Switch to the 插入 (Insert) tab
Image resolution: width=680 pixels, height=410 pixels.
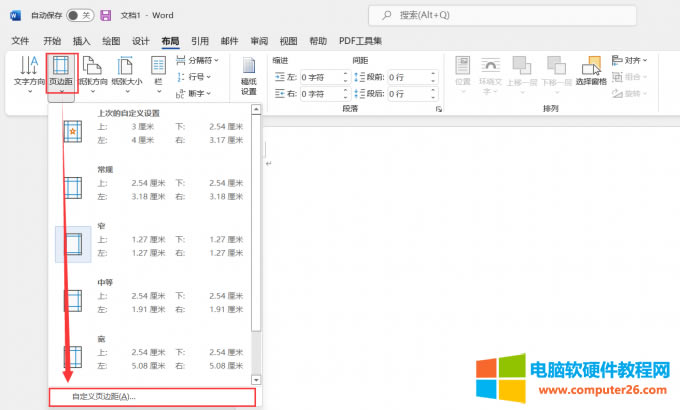click(x=81, y=41)
